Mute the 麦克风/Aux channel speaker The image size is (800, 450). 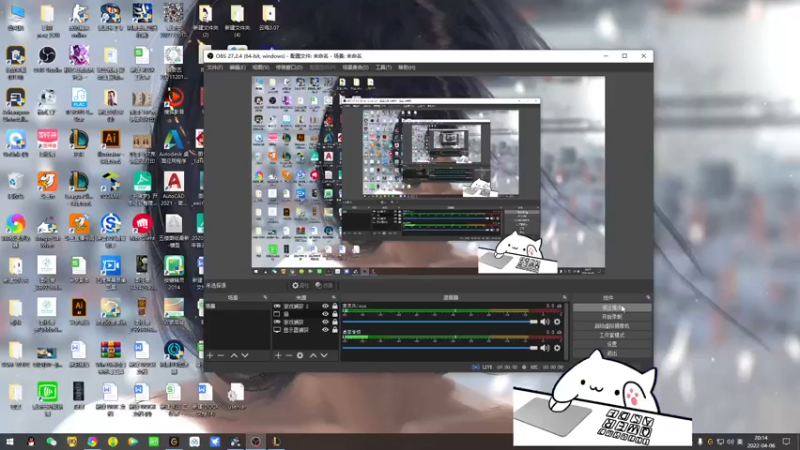coord(545,322)
